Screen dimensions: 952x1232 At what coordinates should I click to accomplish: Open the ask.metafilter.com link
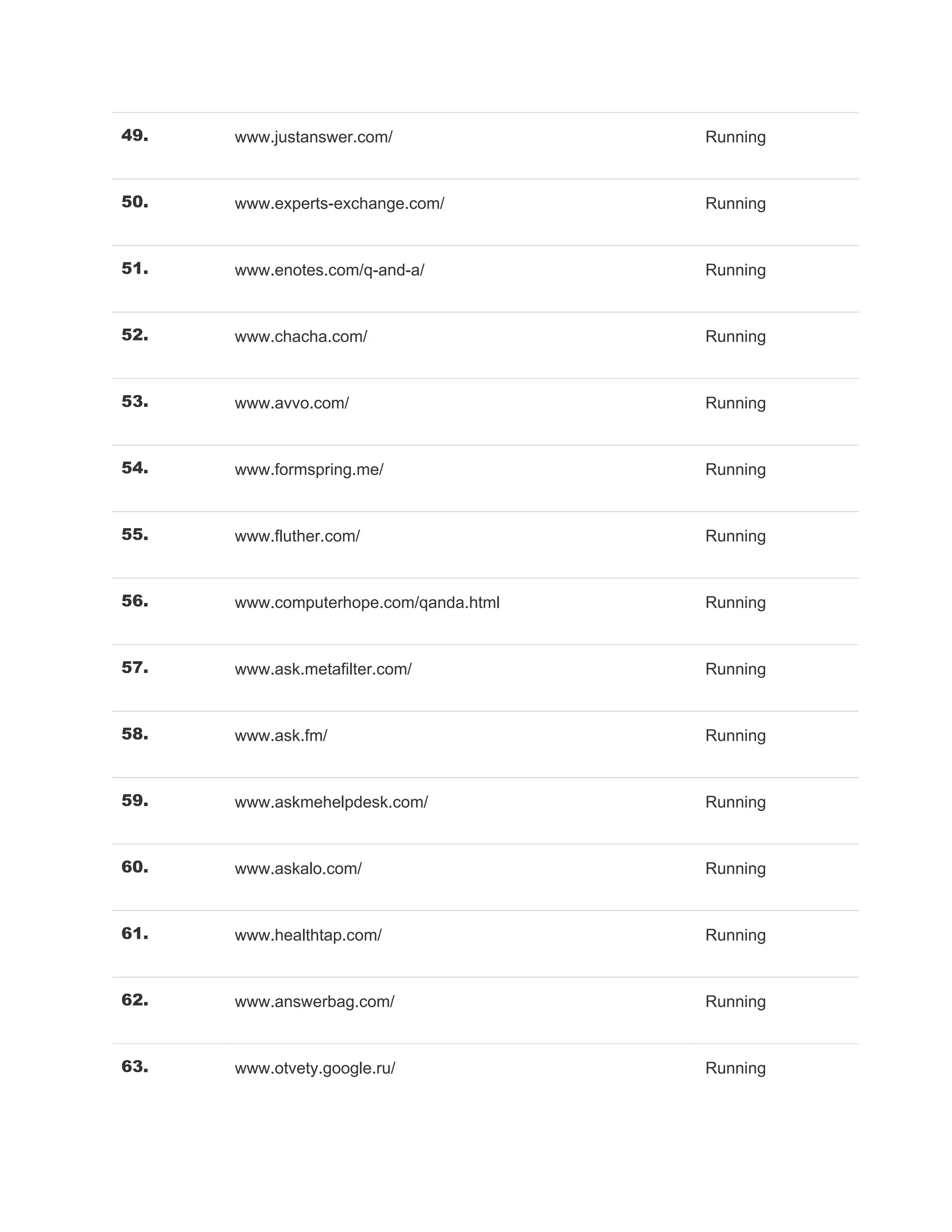click(323, 669)
